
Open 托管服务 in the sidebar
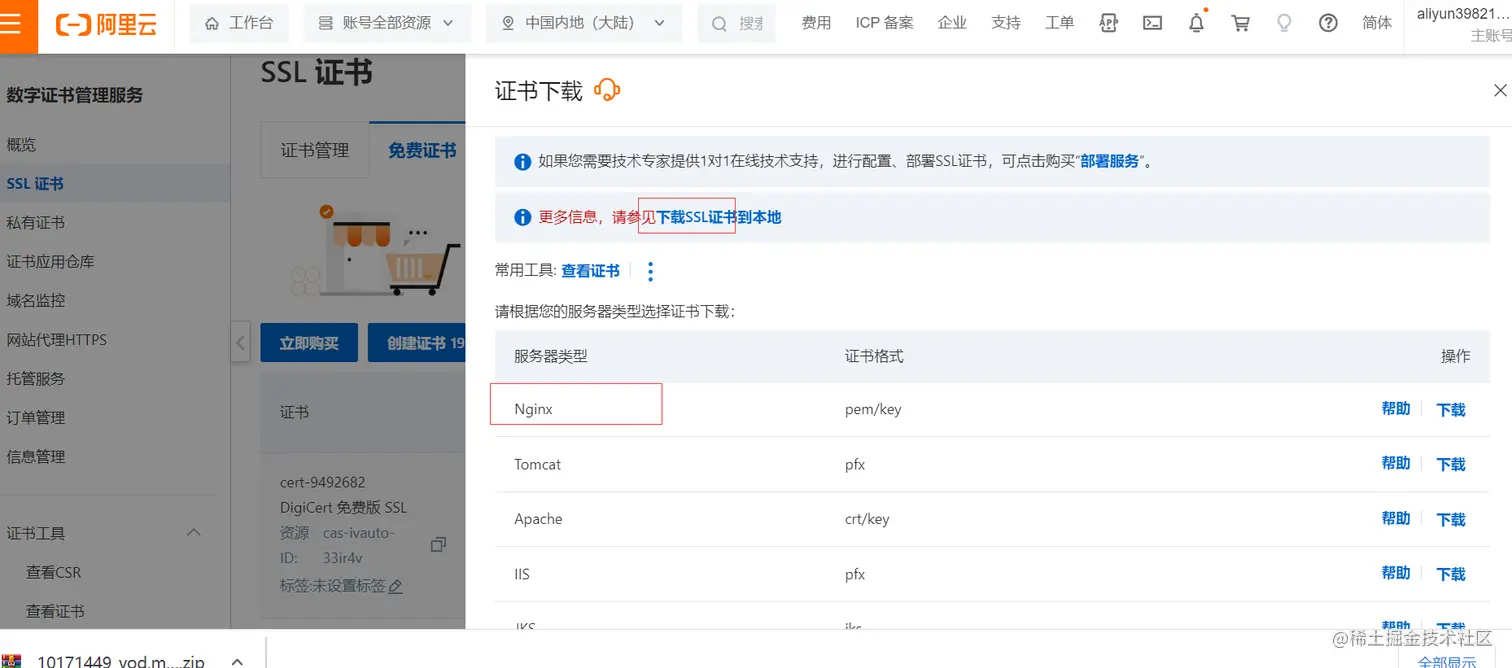(x=35, y=379)
